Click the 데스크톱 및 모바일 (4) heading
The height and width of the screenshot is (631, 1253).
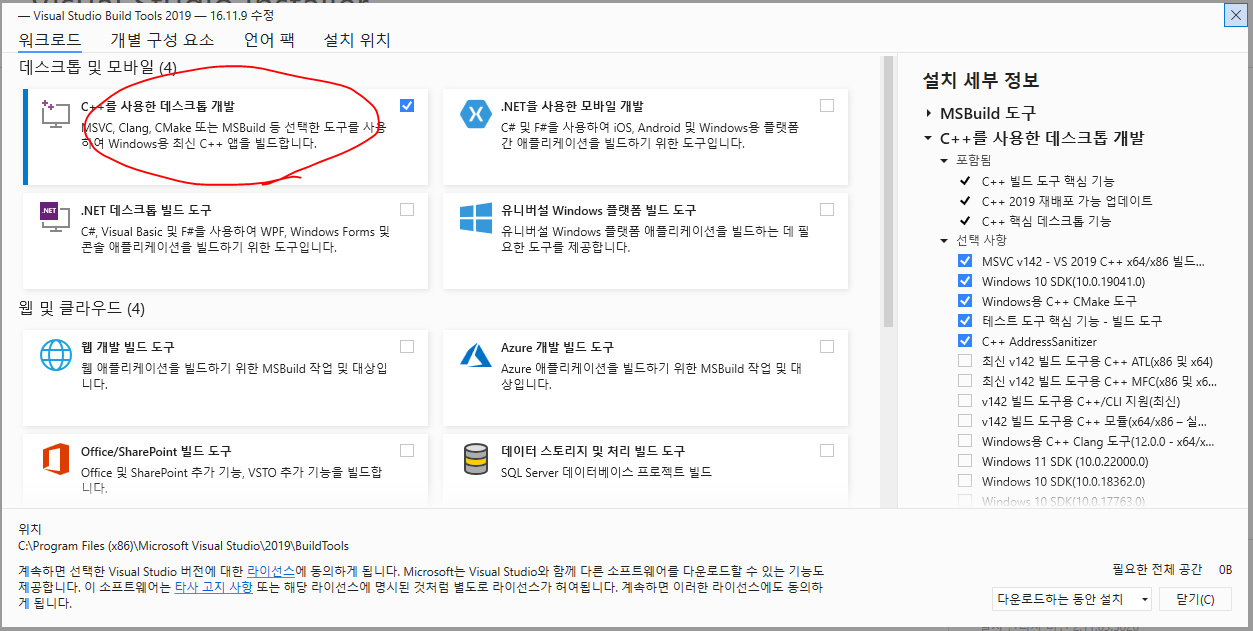point(98,67)
